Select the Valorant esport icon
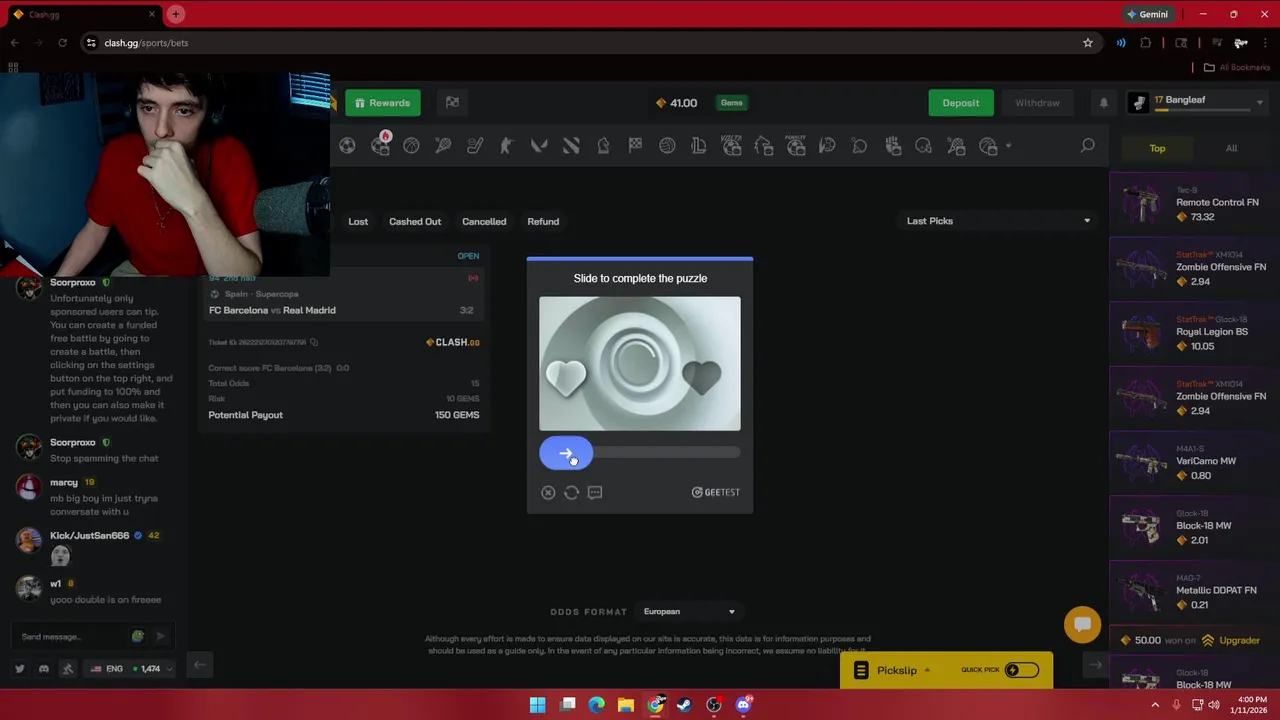1280x720 pixels. (539, 146)
